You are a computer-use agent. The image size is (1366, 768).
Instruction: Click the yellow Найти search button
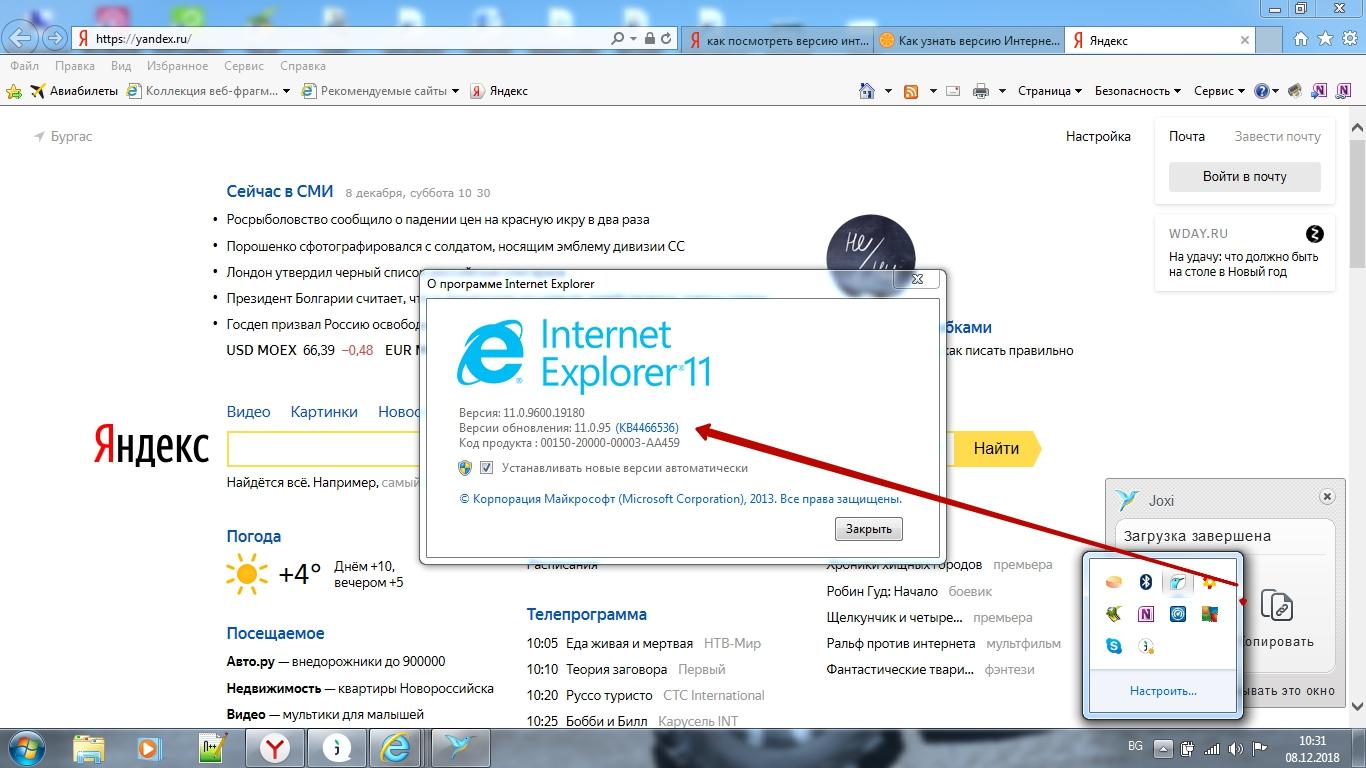[x=996, y=448]
